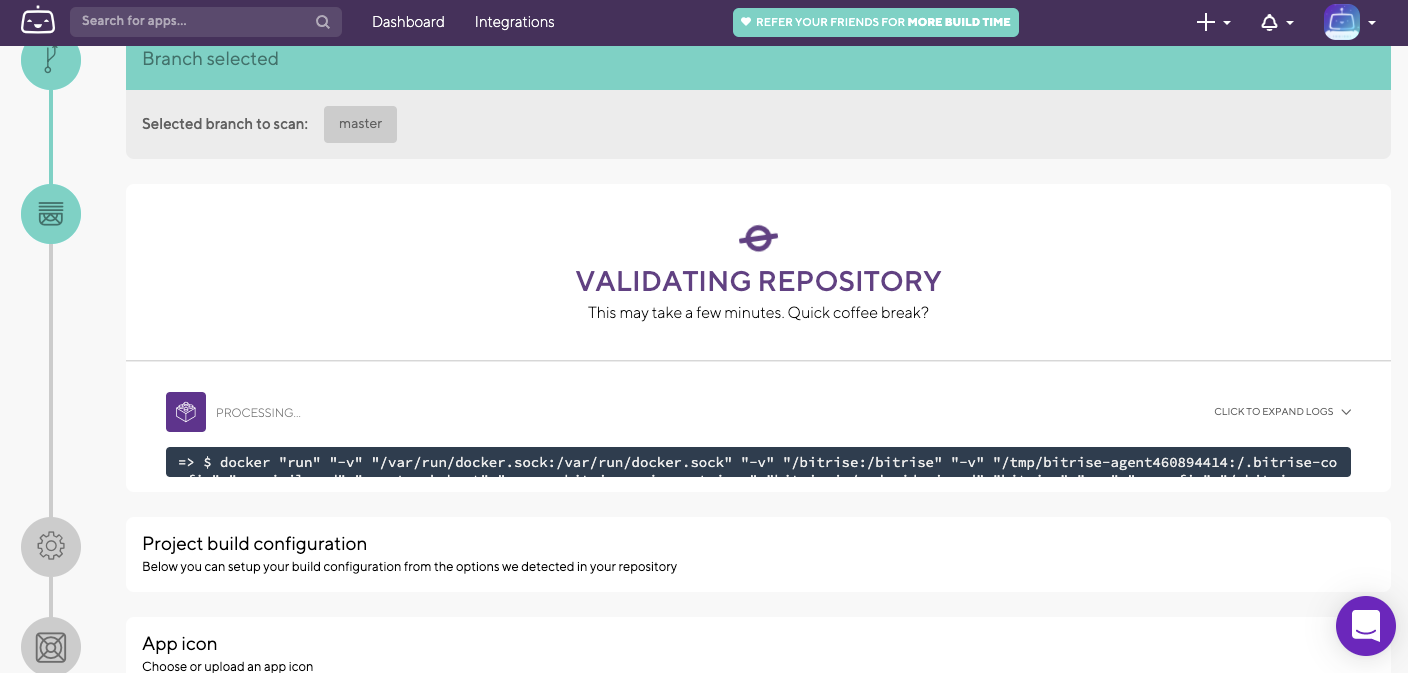Click the App icon section heading

(x=180, y=644)
